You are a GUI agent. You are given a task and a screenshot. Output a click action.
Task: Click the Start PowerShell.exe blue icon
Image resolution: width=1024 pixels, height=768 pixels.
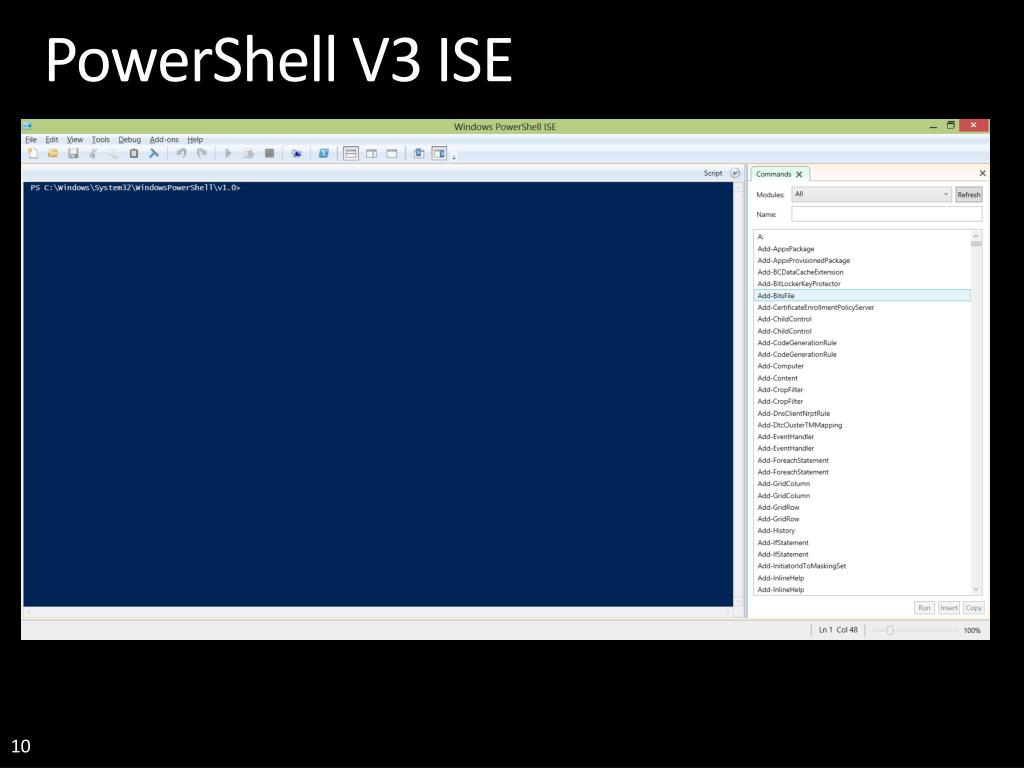click(x=323, y=153)
